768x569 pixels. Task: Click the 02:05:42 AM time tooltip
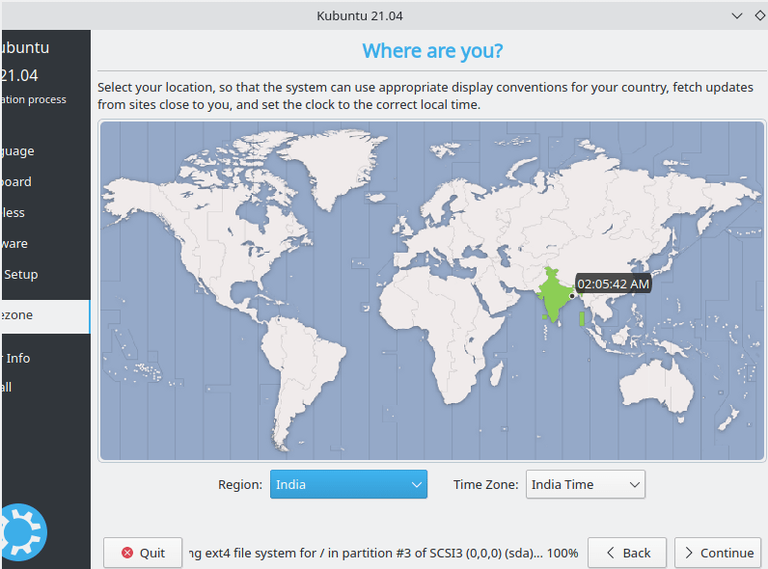pyautogui.click(x=613, y=284)
